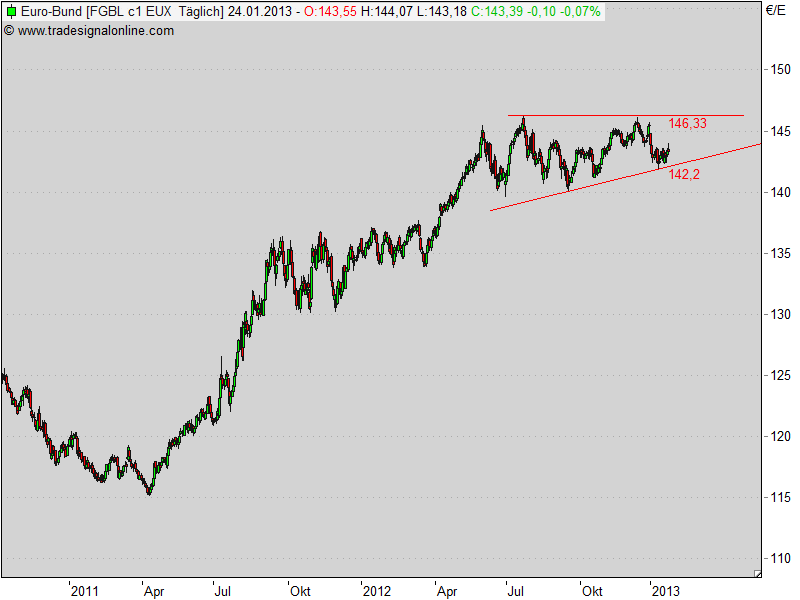Select the 2013 label on time axis
Image resolution: width=800 pixels, height=600 pixels.
668,591
